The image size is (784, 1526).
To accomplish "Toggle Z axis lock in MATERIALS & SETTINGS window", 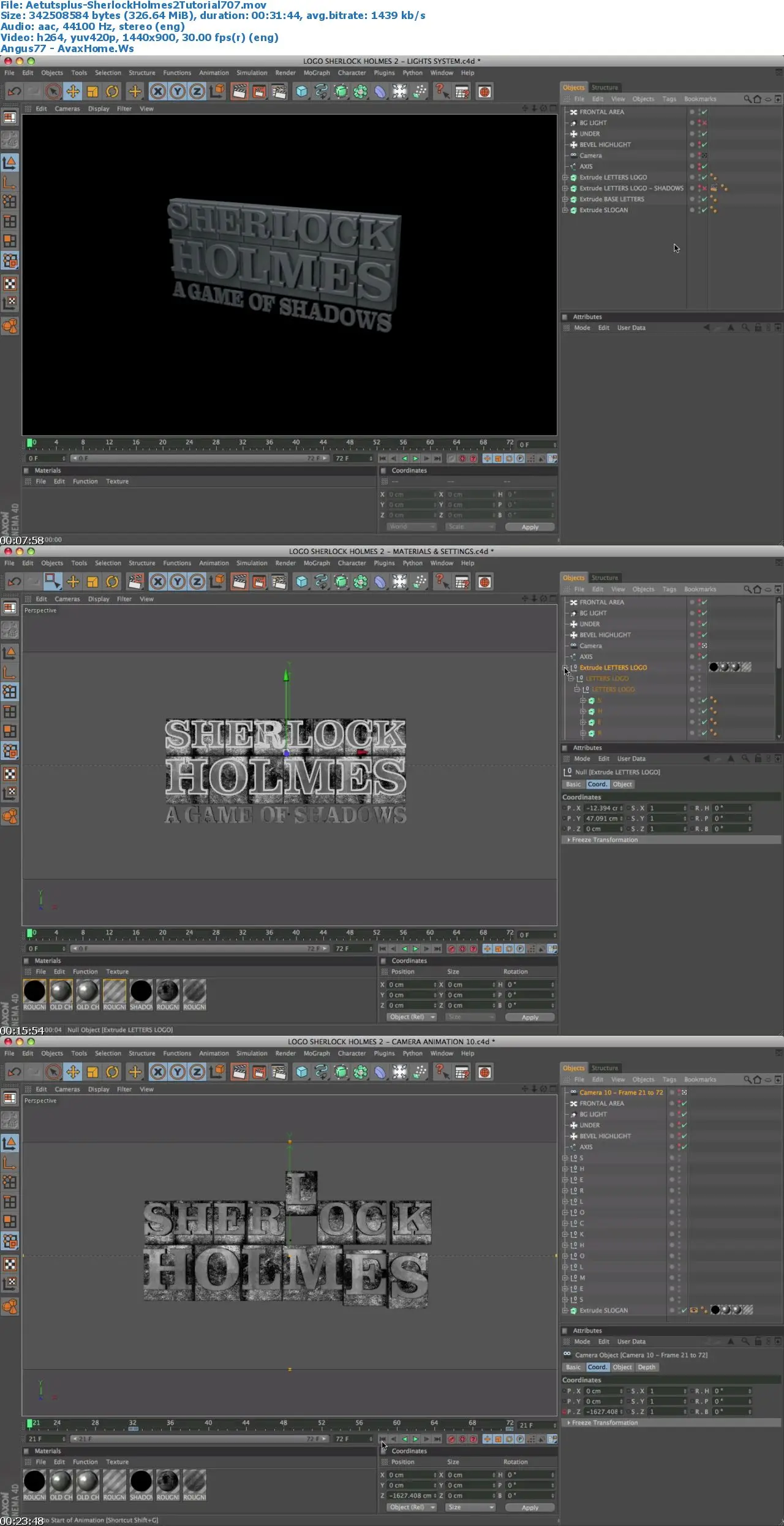I will (x=197, y=582).
